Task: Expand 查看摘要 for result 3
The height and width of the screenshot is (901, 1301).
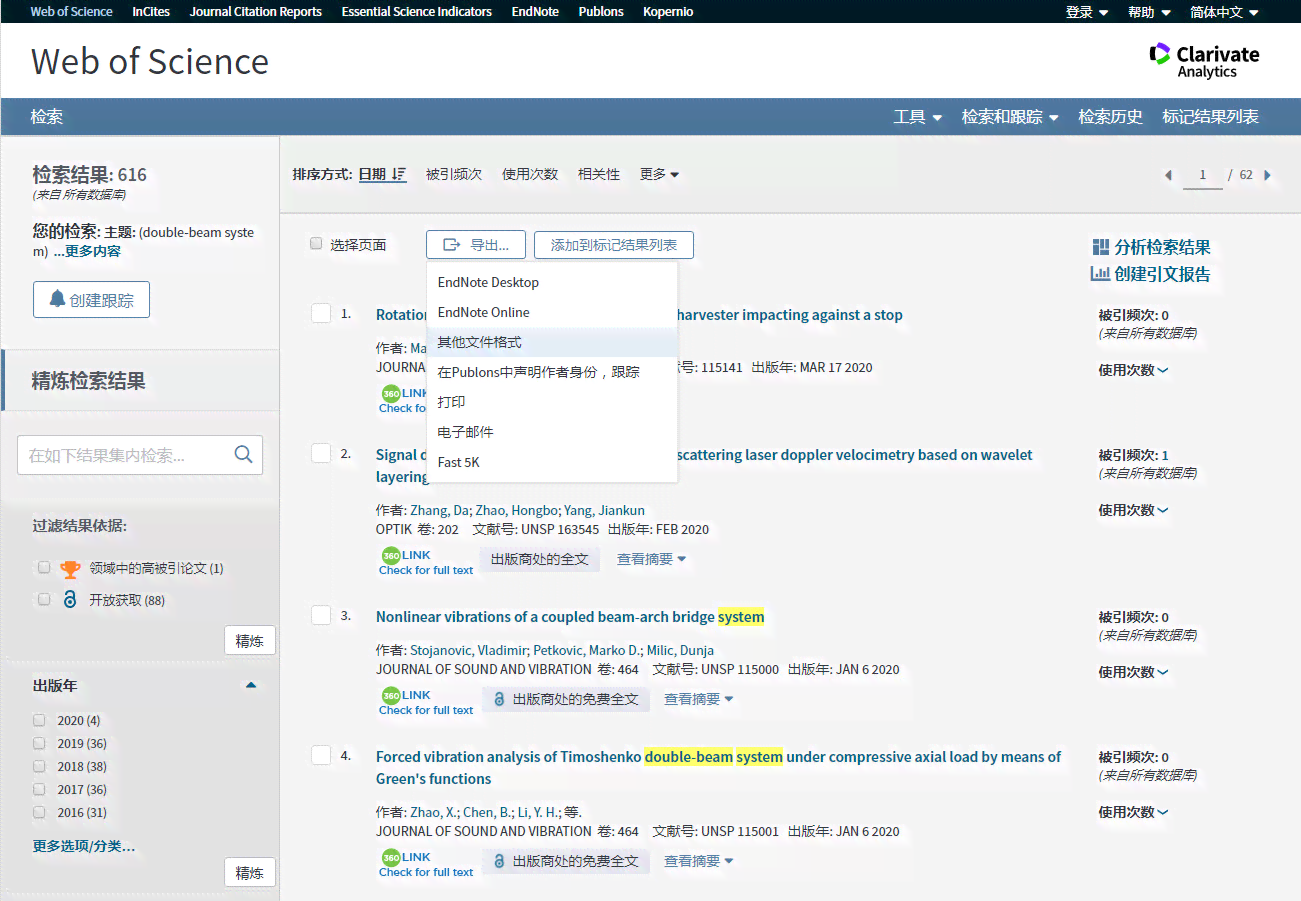Action: pyautogui.click(x=698, y=699)
